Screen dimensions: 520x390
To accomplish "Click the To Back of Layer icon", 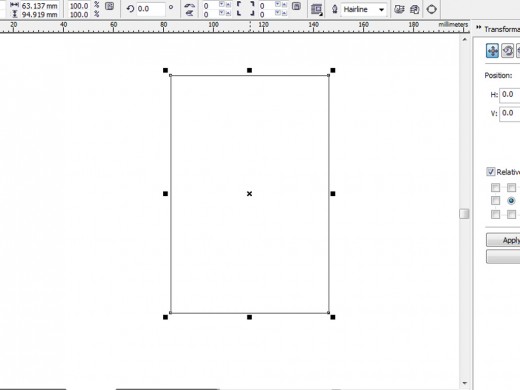I will [x=414, y=9].
